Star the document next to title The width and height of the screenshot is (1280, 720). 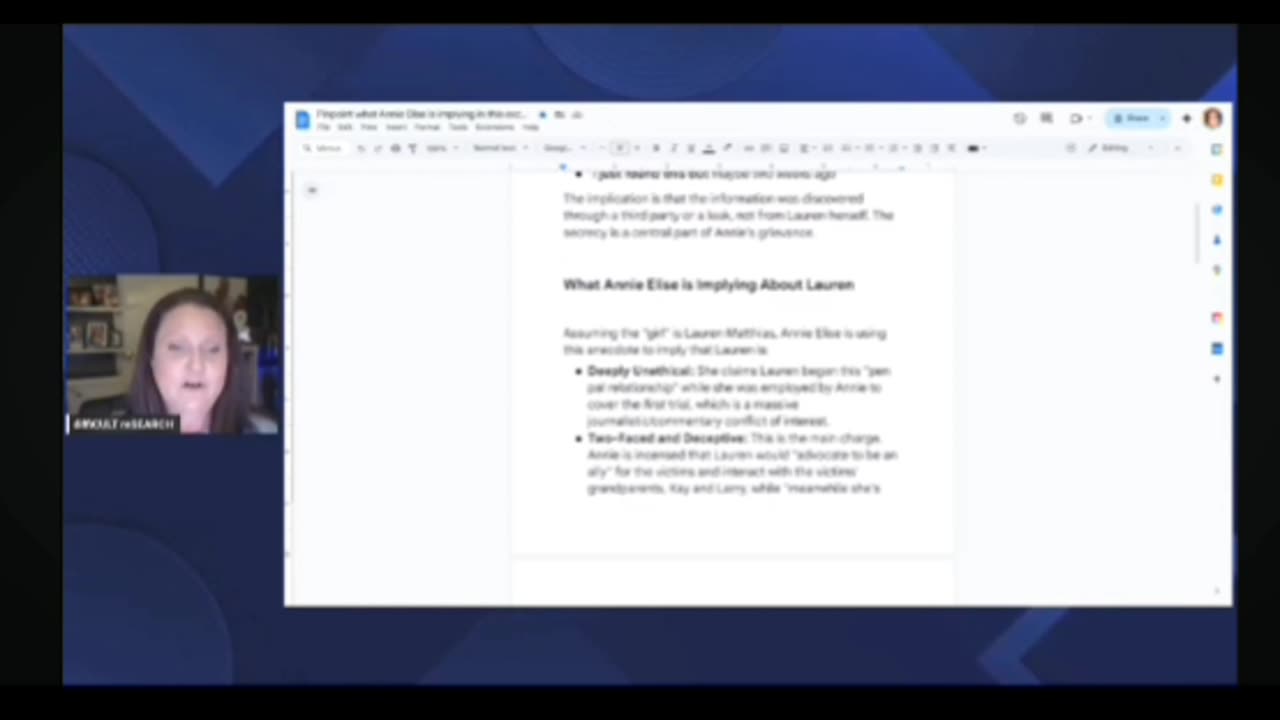(541, 115)
